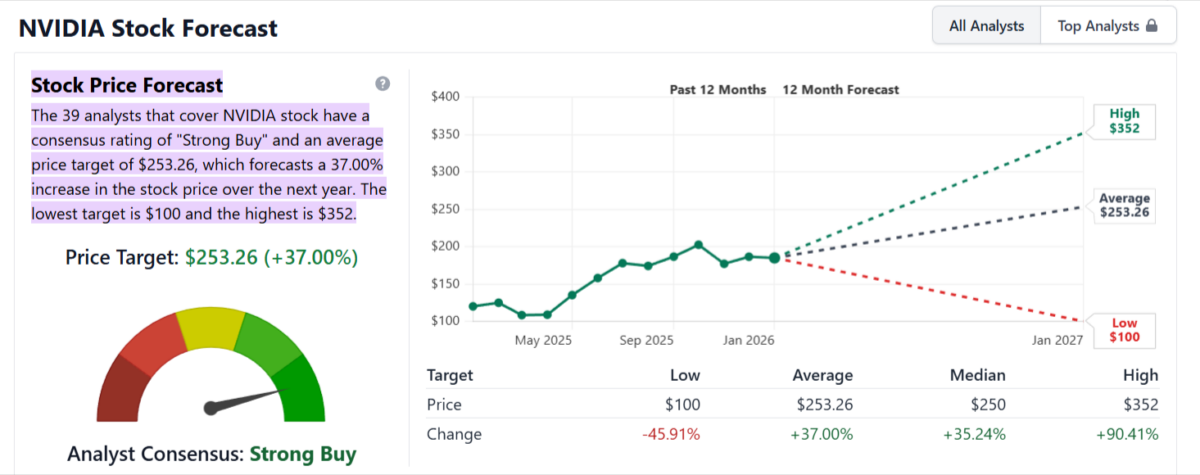Image resolution: width=1200 pixels, height=475 pixels.
Task: Click the High $352 chart label
Action: tap(1124, 121)
